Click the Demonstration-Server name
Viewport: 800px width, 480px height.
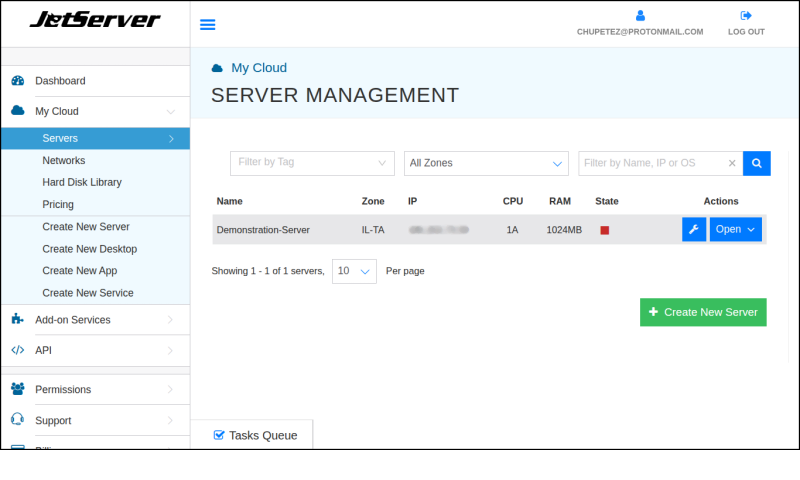coord(263,230)
